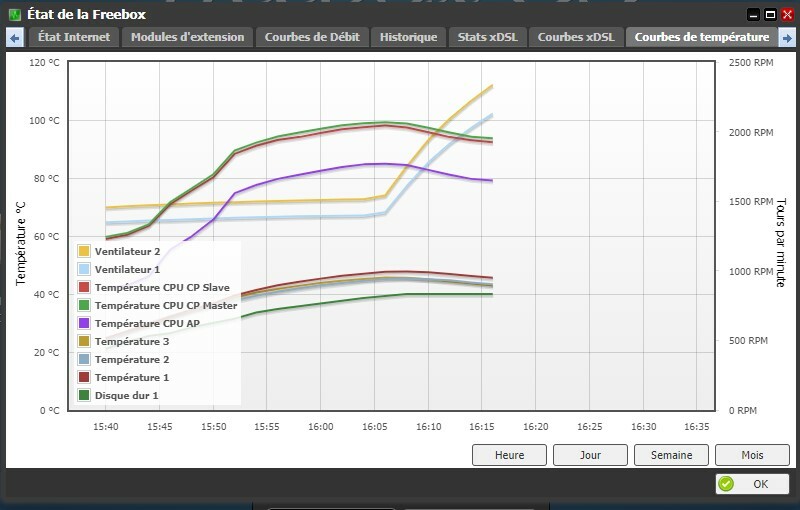800x510 pixels.
Task: Click the Température 1 legend label
Action: pyautogui.click(x=132, y=377)
